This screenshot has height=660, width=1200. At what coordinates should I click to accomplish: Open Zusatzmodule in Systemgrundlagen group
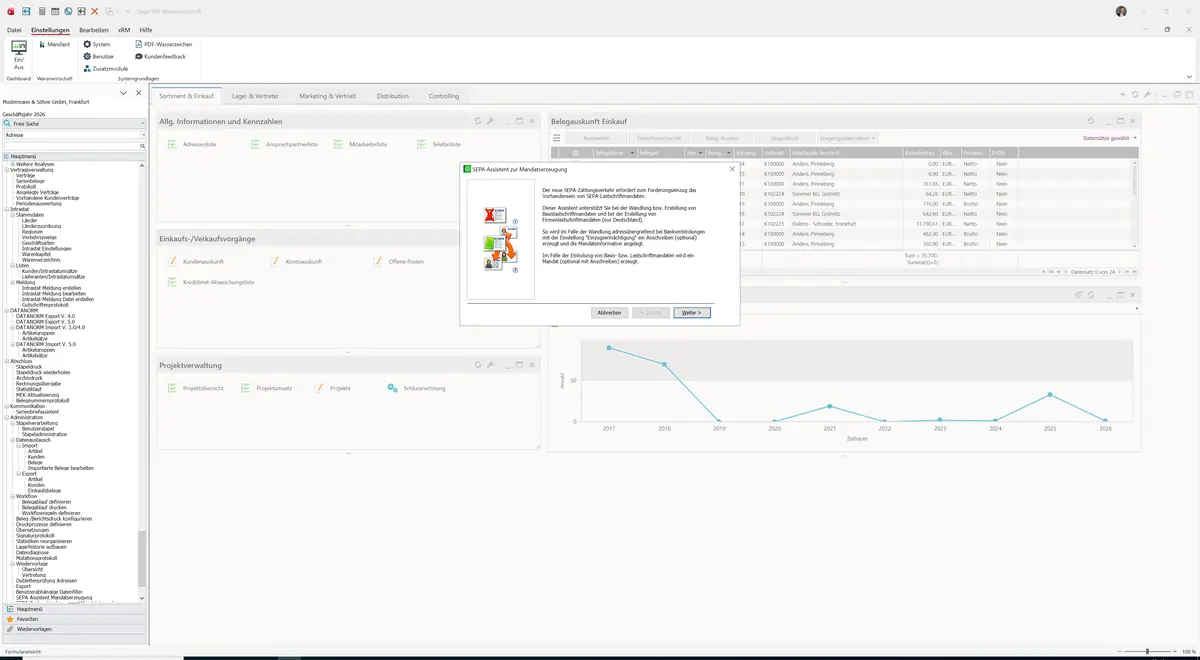tap(105, 68)
